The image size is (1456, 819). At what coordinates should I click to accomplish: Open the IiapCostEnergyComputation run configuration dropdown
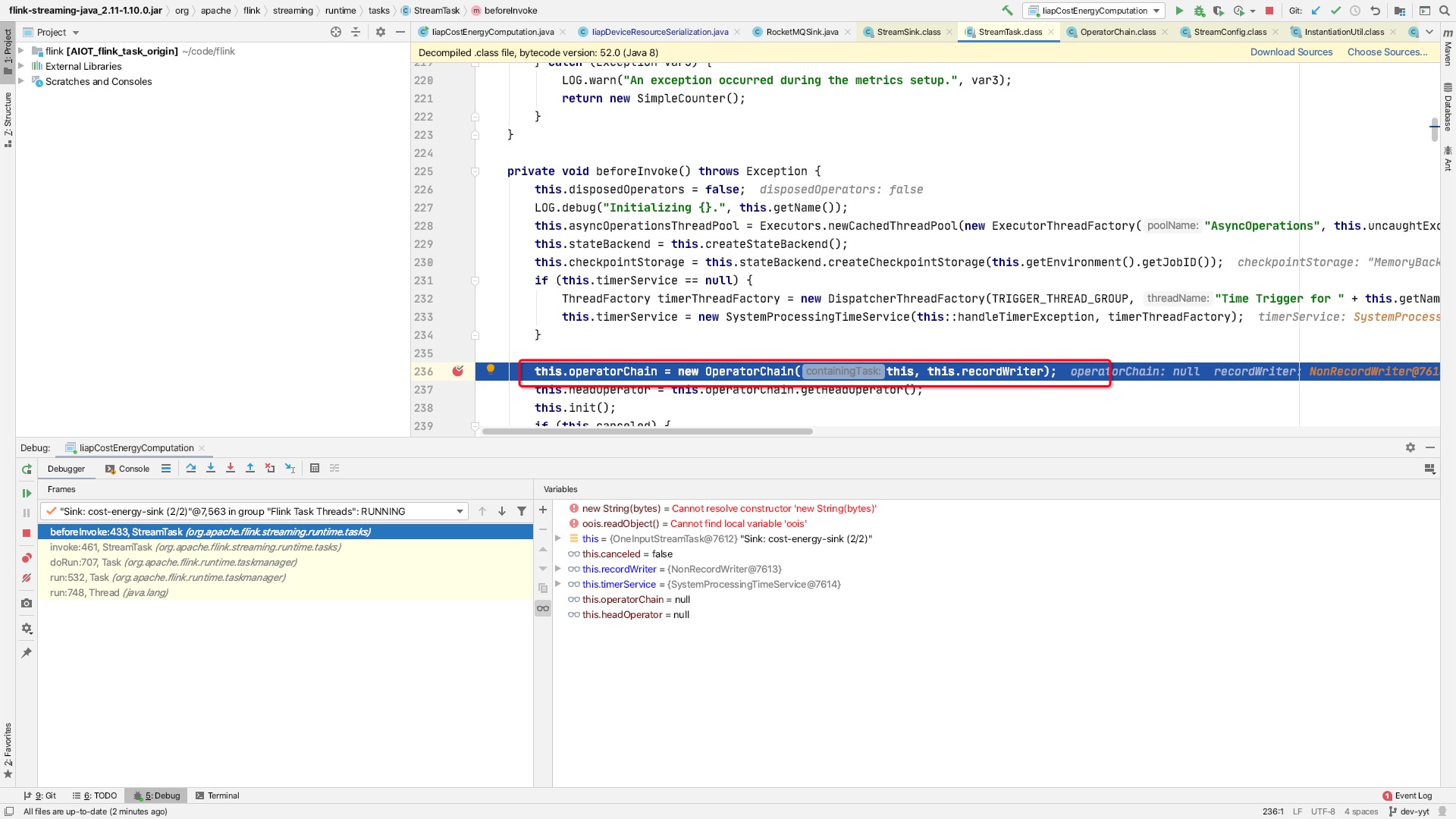coord(1094,11)
